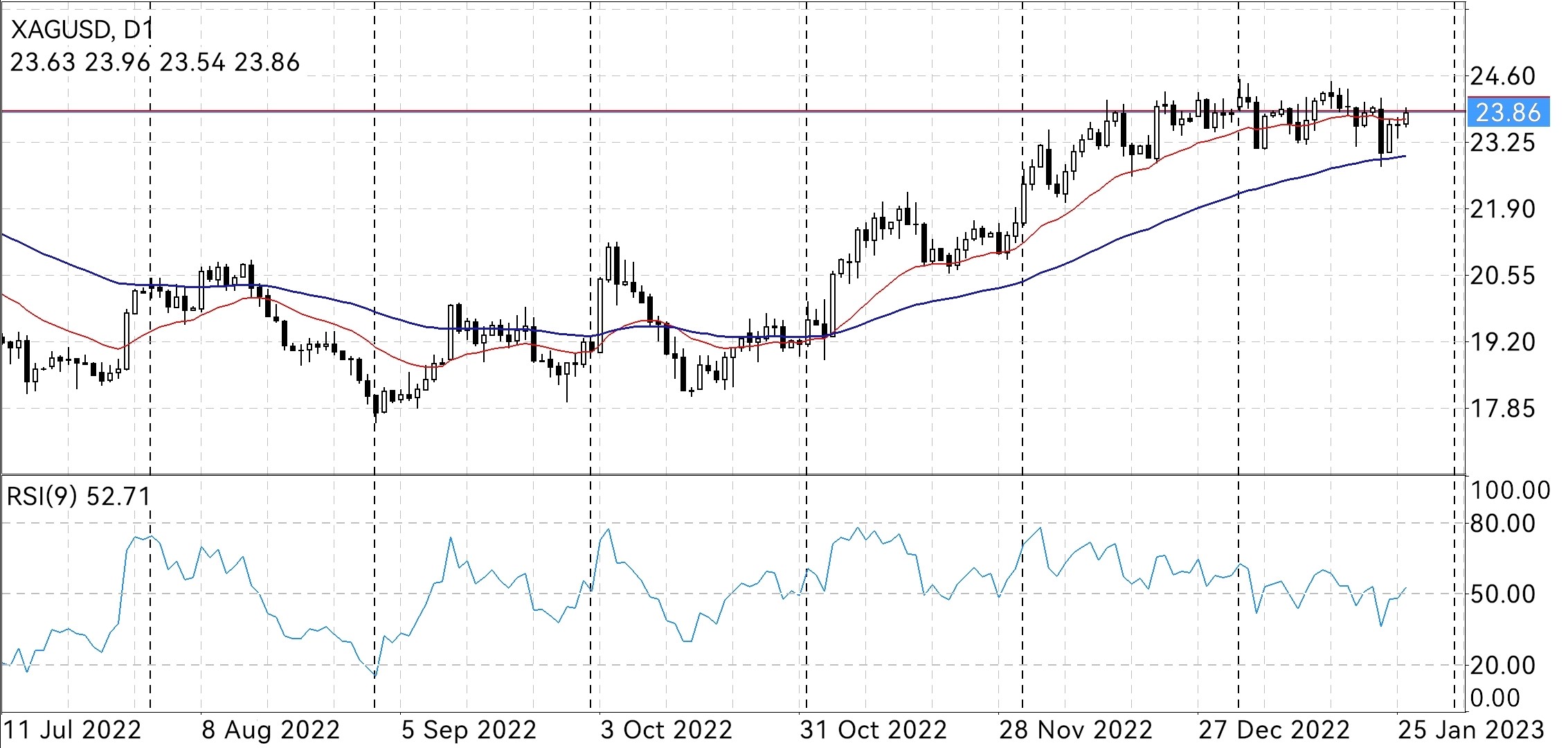The width and height of the screenshot is (1568, 748).
Task: Click the 11 Jul 2022 date label
Action: (x=73, y=730)
